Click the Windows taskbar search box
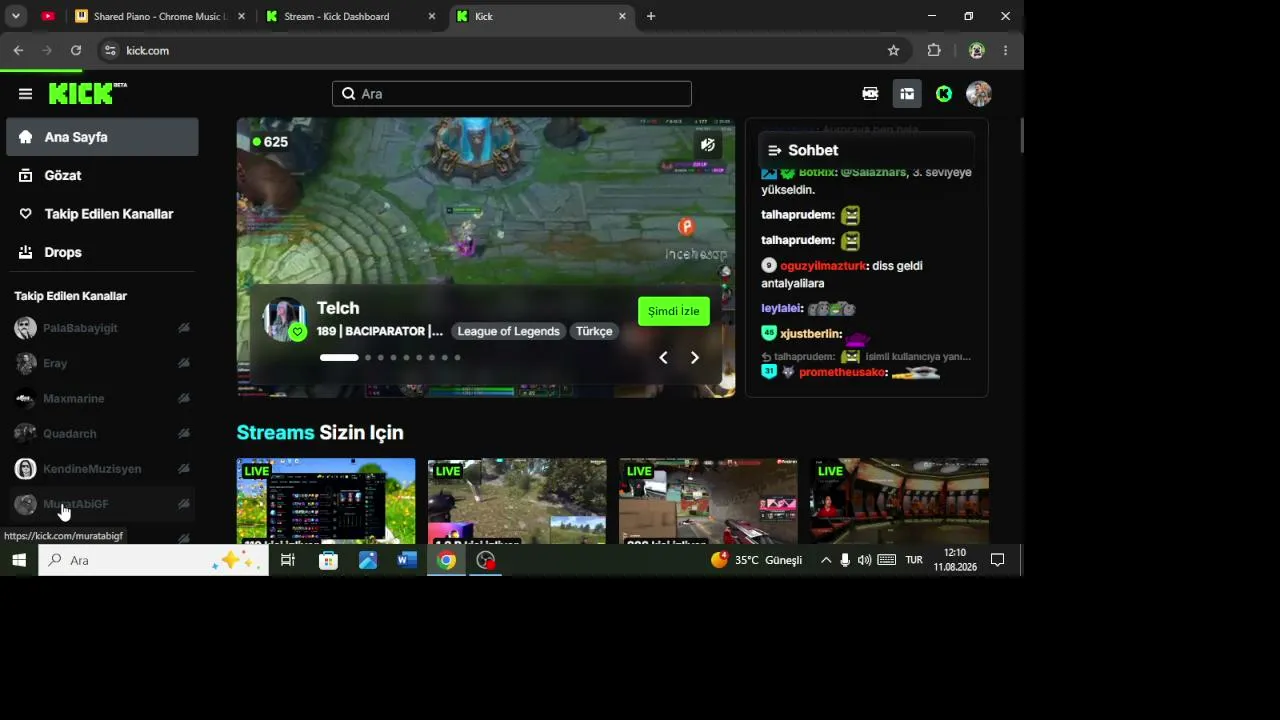Screen dimensions: 1280x720 (153, 560)
